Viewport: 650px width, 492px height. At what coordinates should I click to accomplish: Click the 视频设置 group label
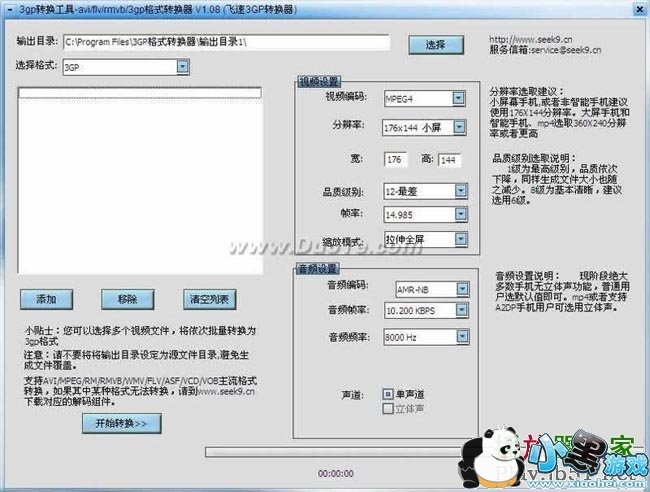[x=319, y=82]
